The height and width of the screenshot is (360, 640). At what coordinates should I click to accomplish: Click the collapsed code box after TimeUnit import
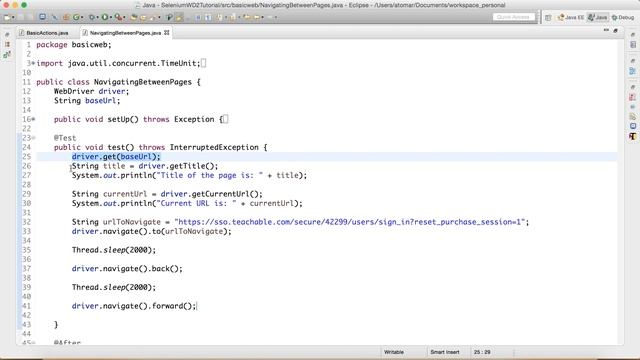point(204,63)
